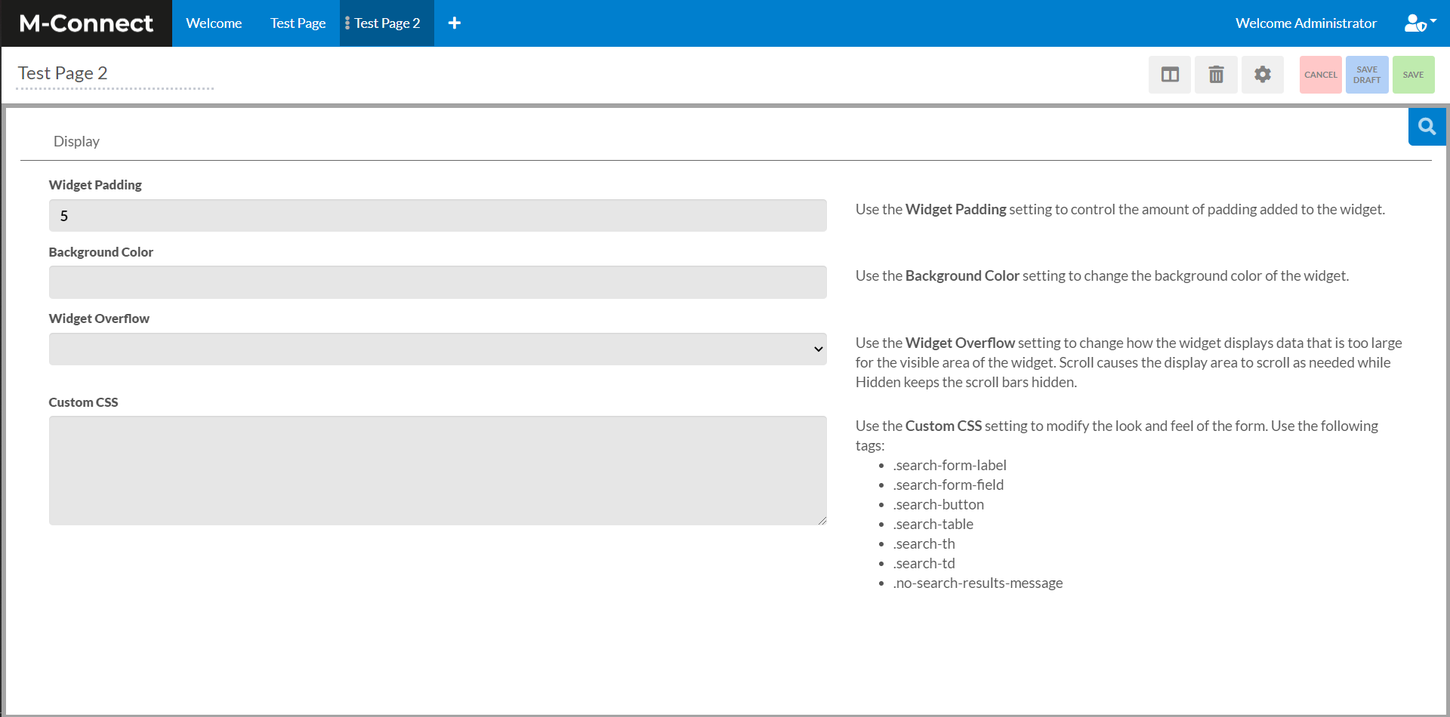Open page settings with the gear icon
The image size is (1450, 717).
[x=1262, y=74]
